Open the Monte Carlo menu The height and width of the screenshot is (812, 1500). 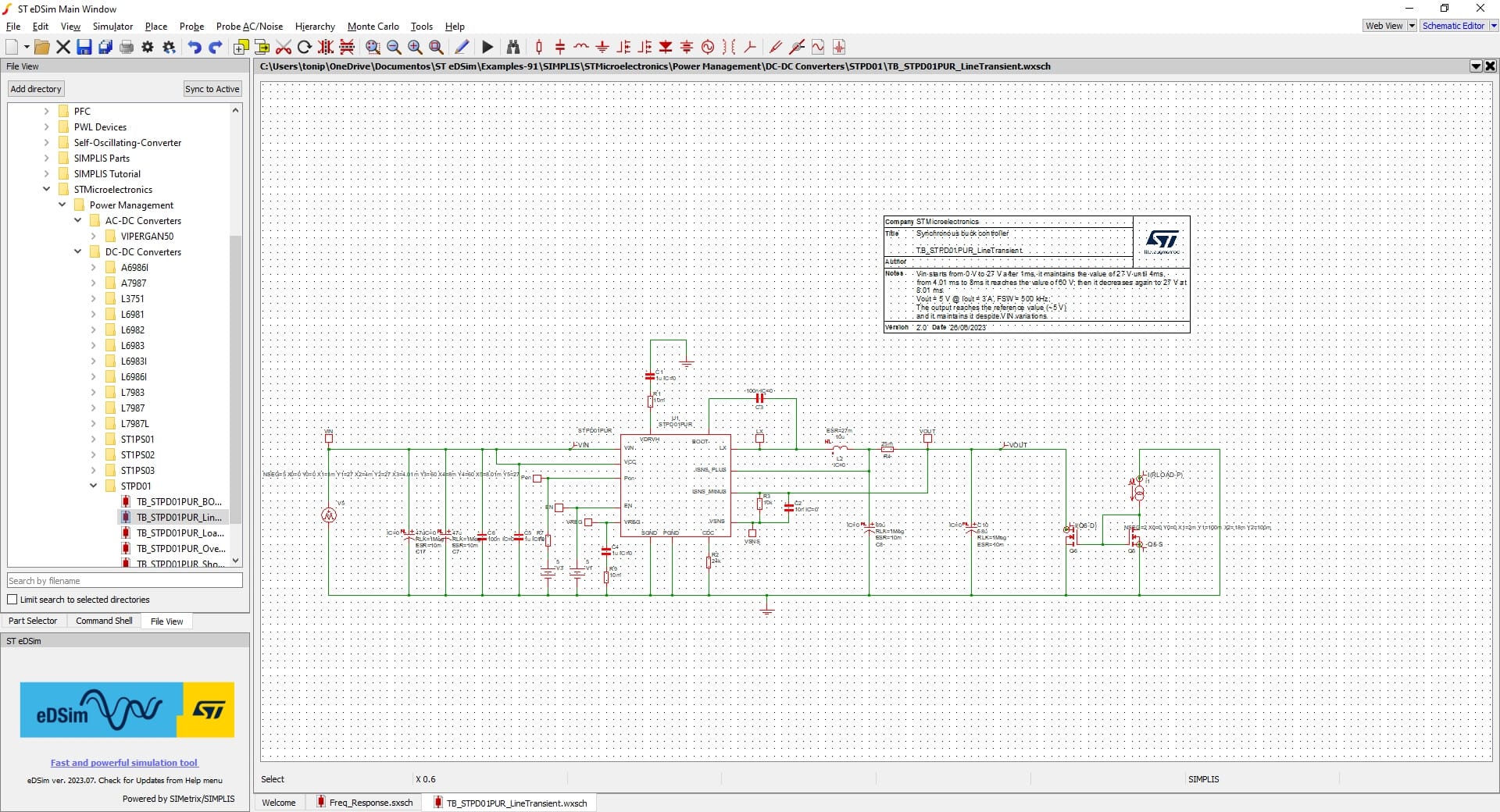click(x=373, y=27)
